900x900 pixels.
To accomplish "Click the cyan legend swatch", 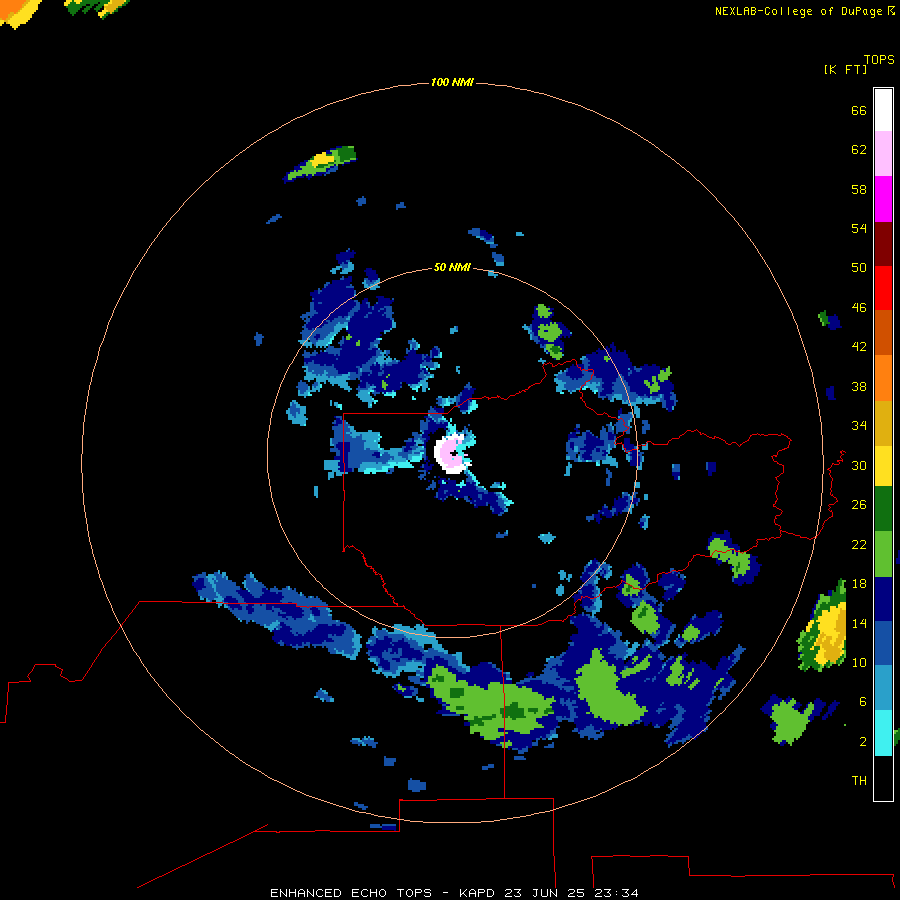I will pyautogui.click(x=883, y=733).
